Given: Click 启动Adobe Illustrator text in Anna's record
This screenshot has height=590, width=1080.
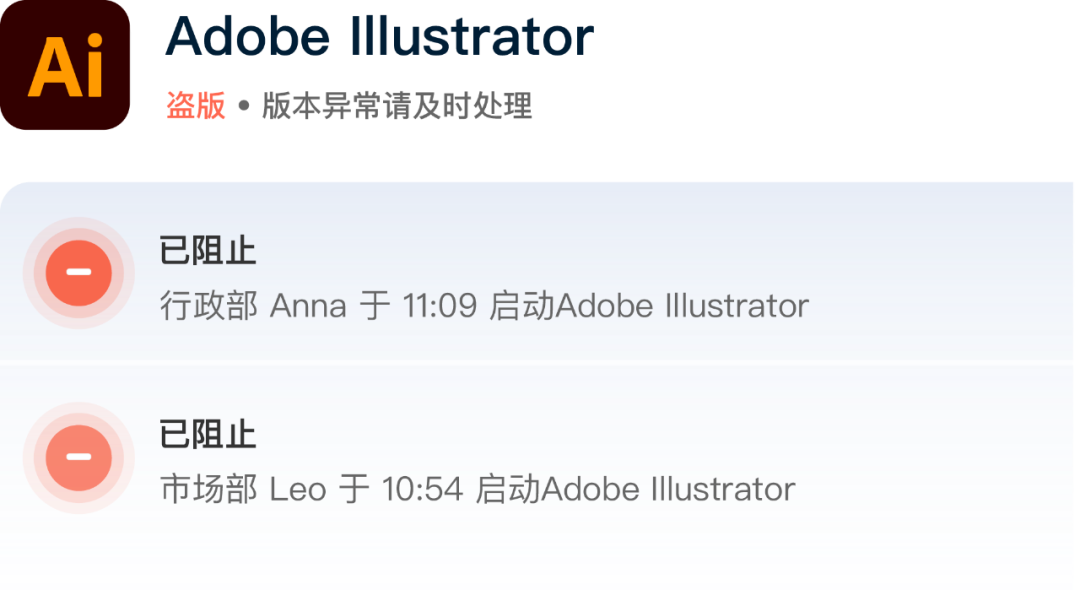Looking at the screenshot, I should click(x=648, y=306).
